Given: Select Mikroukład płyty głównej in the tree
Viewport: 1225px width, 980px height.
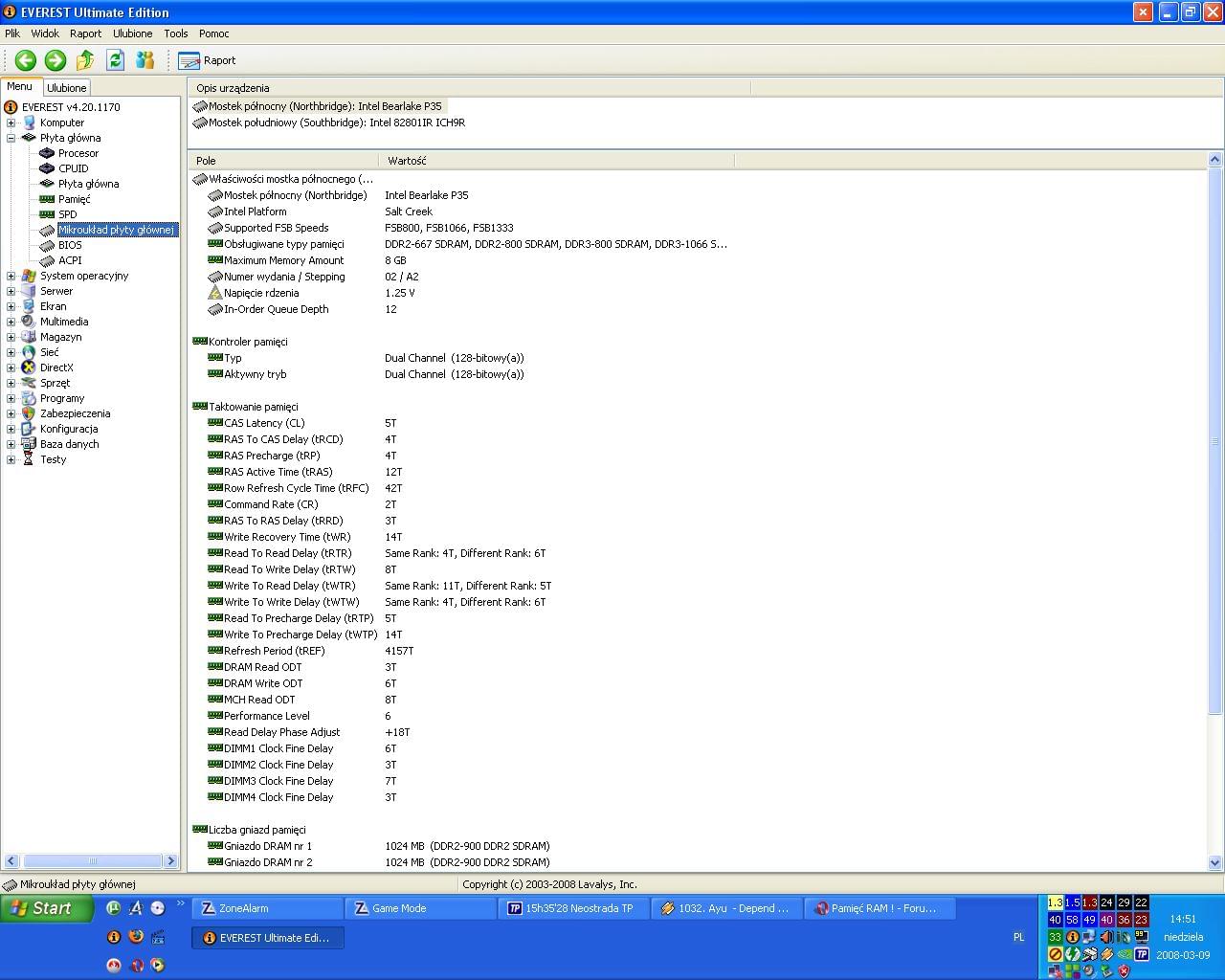Looking at the screenshot, I should (x=117, y=230).
